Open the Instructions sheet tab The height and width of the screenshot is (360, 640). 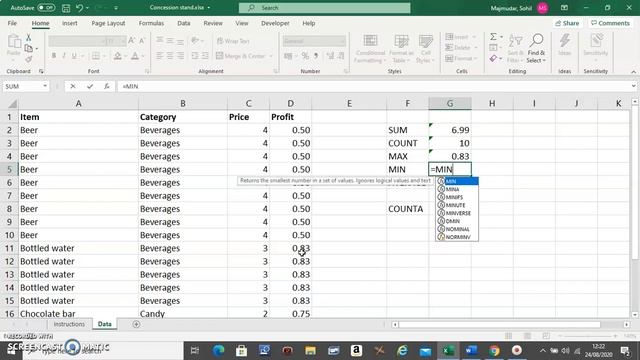click(x=69, y=324)
